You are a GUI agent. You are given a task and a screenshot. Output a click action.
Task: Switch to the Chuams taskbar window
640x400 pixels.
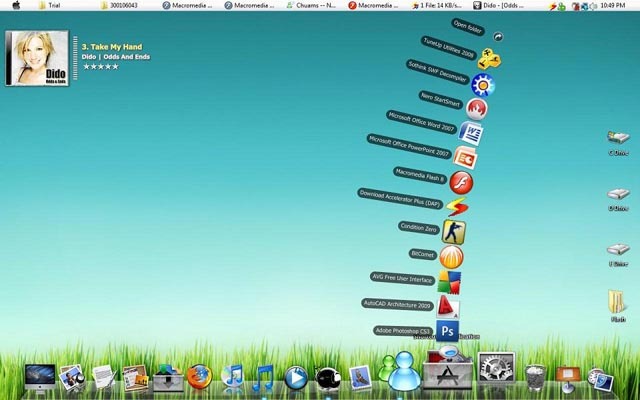point(311,6)
